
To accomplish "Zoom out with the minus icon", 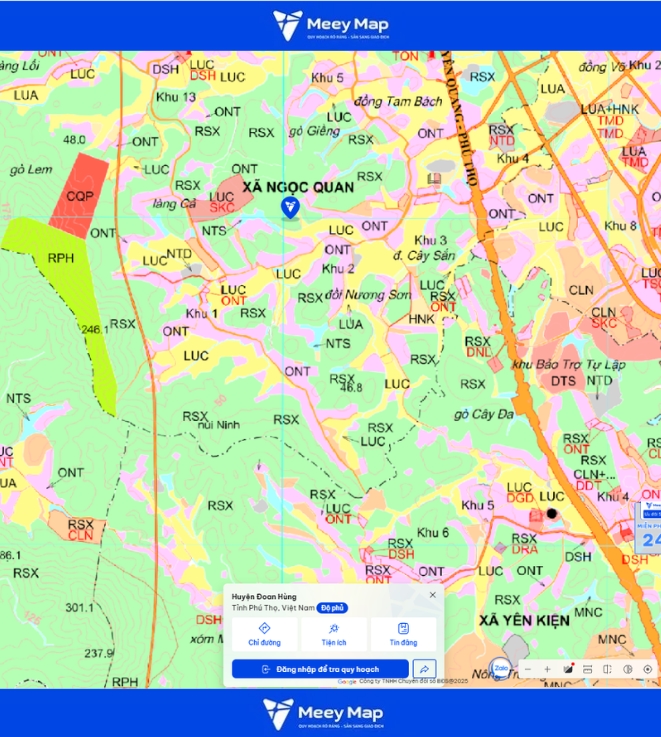I will point(527,669).
